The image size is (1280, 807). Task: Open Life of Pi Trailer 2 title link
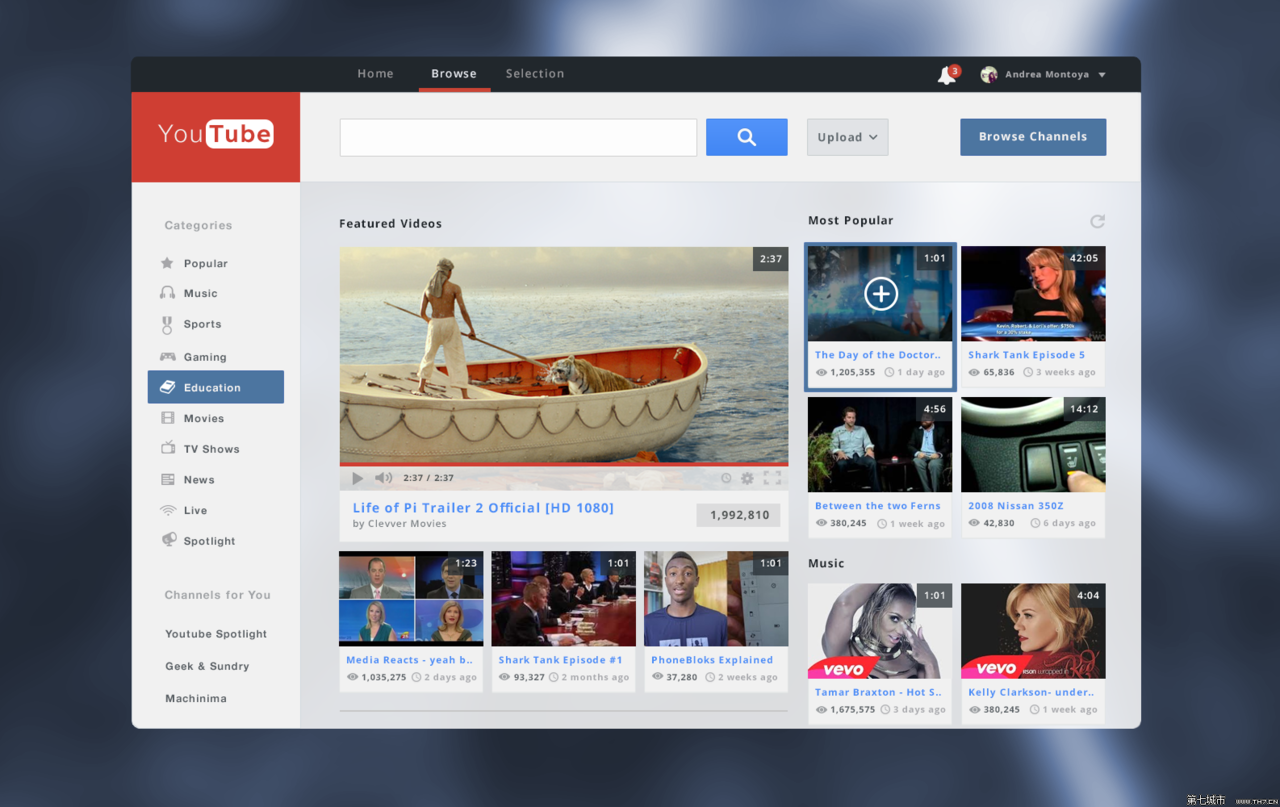pyautogui.click(x=483, y=508)
